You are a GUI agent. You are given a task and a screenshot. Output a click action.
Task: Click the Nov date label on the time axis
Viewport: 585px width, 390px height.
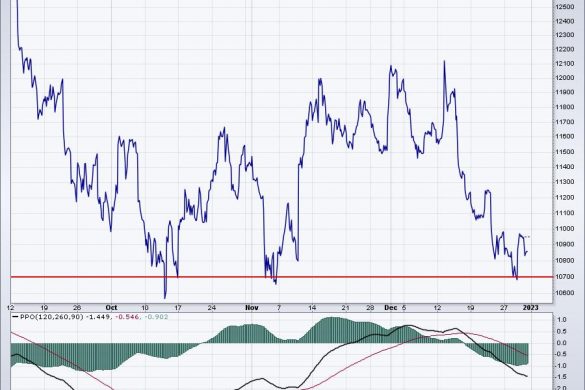(x=252, y=308)
